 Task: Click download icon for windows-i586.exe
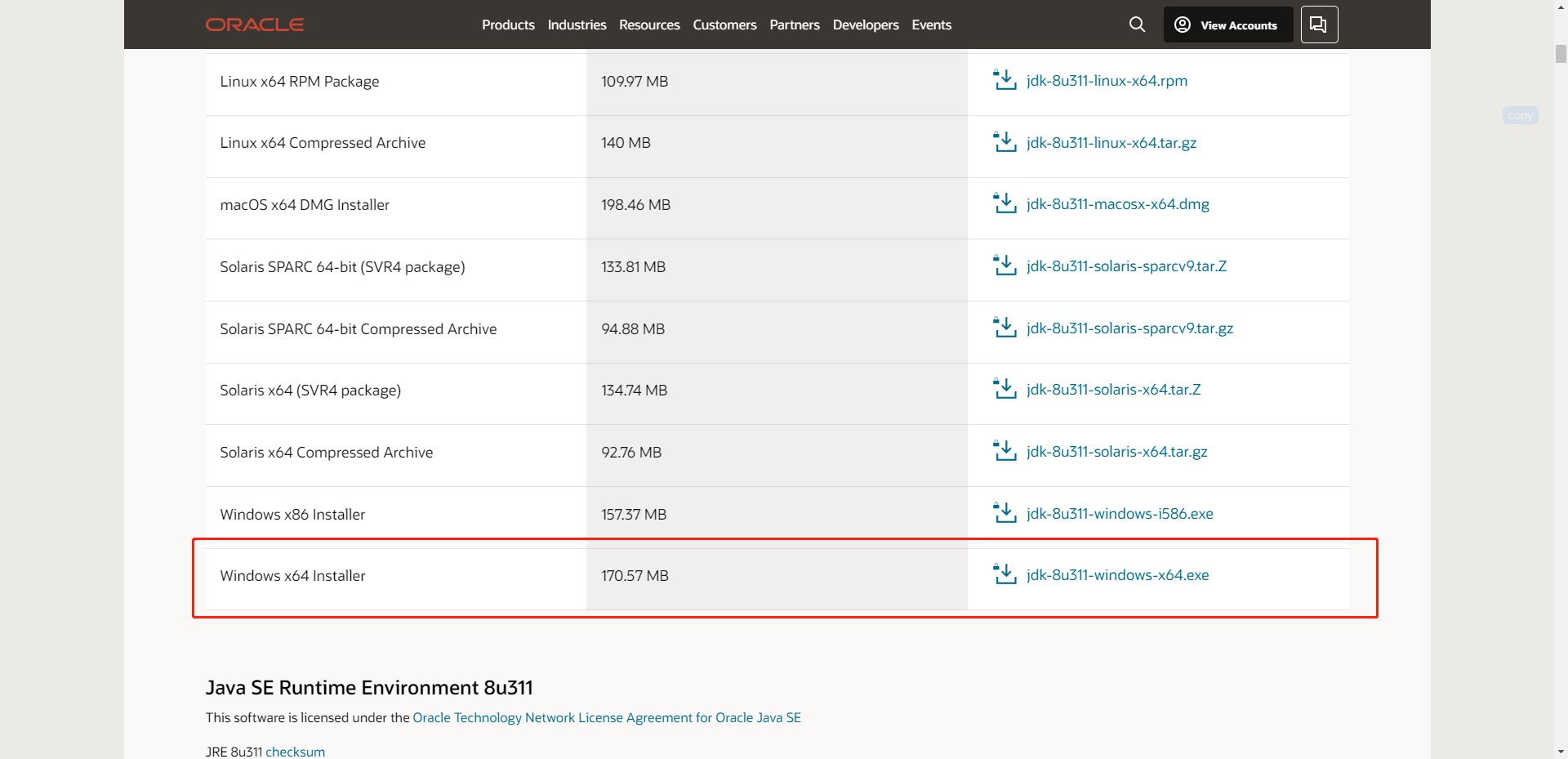(x=1004, y=513)
